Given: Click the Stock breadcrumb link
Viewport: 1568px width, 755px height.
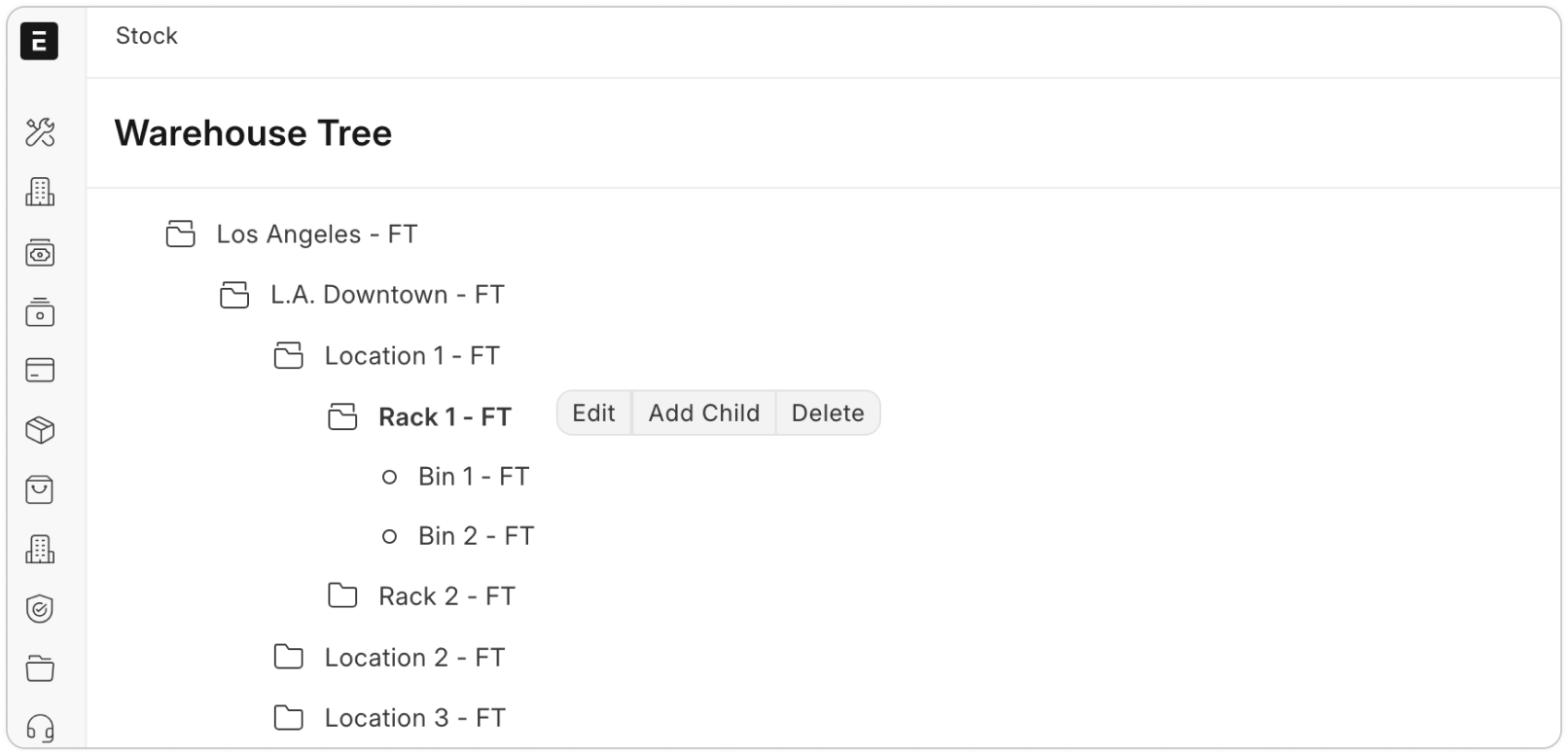Looking at the screenshot, I should click(x=147, y=36).
